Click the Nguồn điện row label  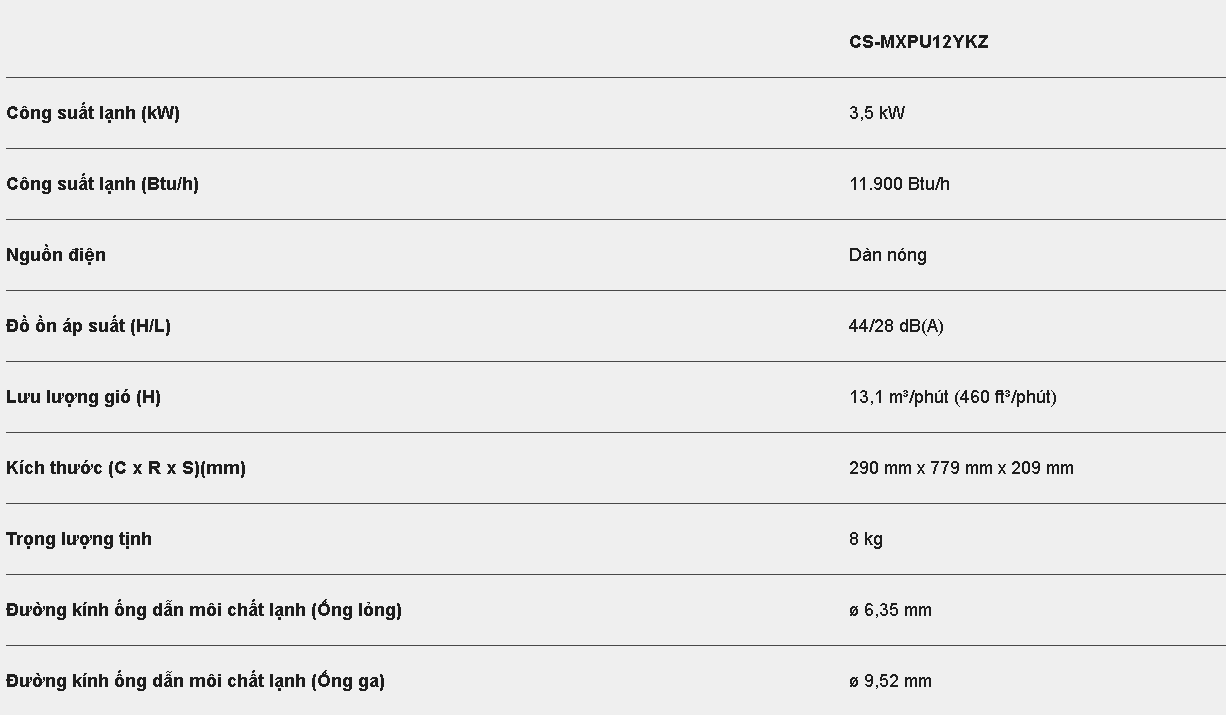56,255
